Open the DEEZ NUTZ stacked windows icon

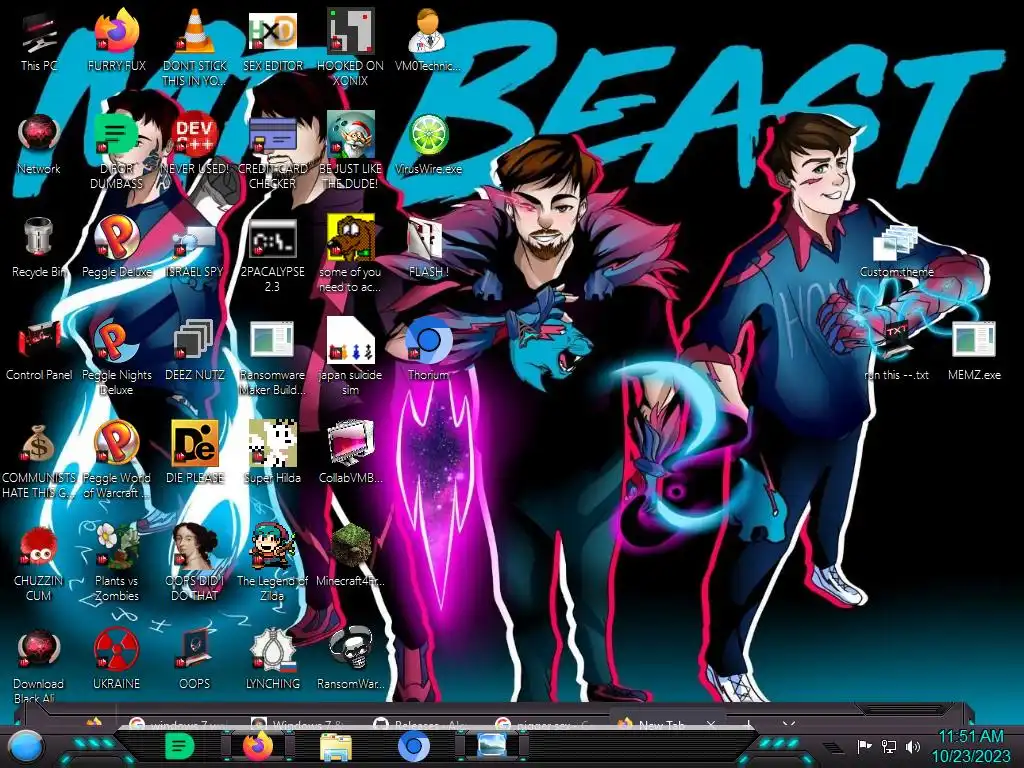(x=195, y=349)
